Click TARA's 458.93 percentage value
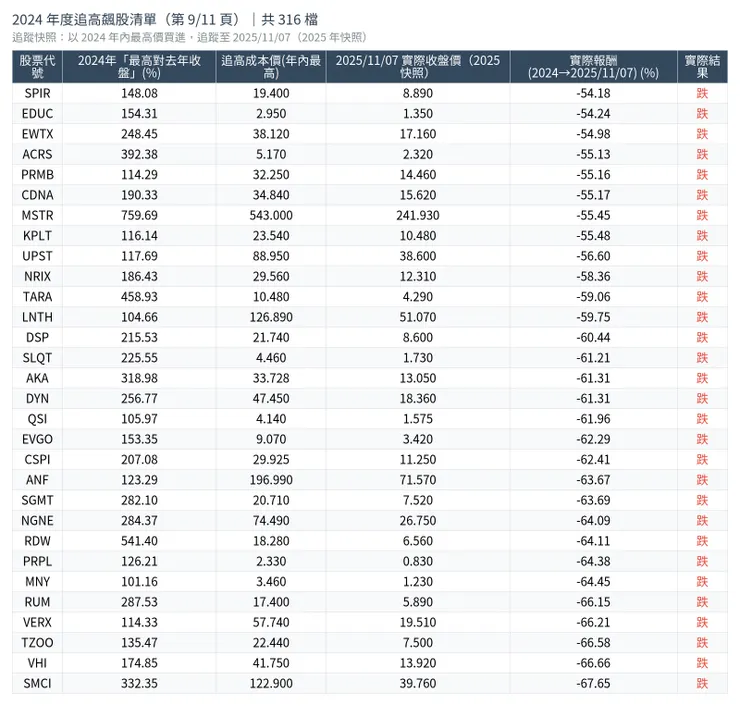The width and height of the screenshot is (740, 706). [139, 297]
